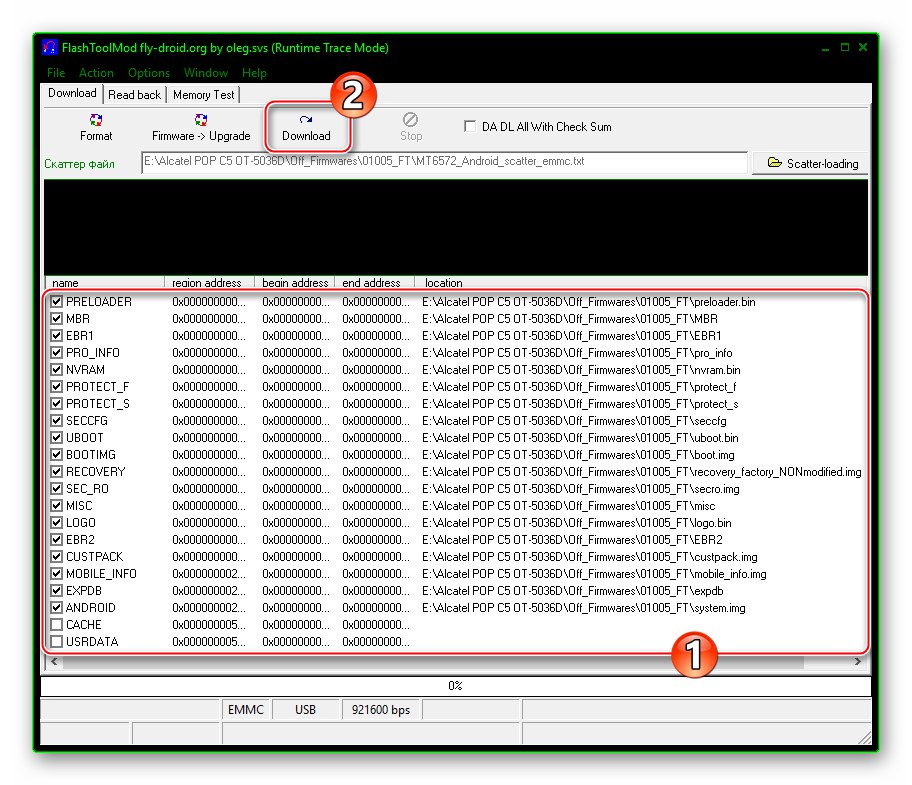Click the scatter file path field
912x785 pixels.
coord(444,162)
